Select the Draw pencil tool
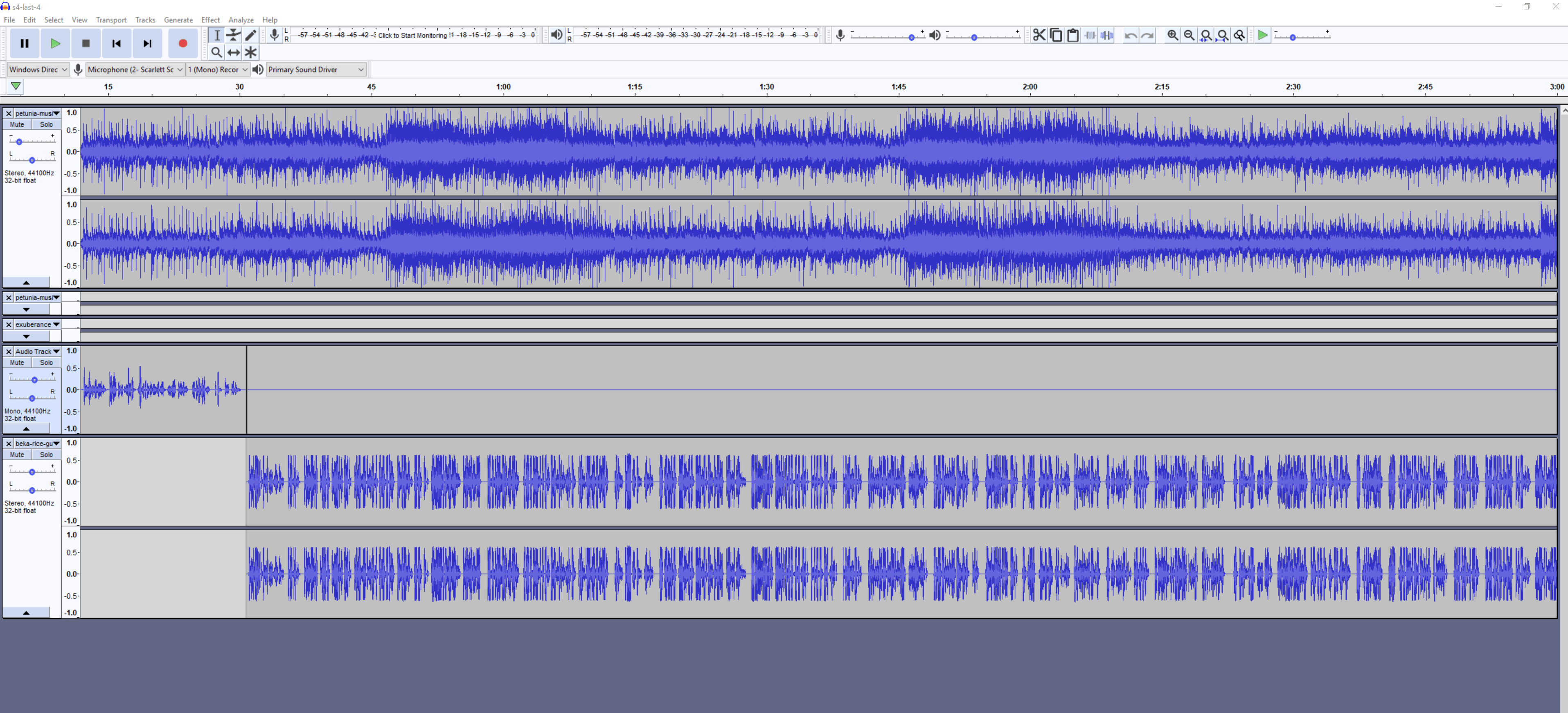The image size is (1568, 713). point(251,35)
